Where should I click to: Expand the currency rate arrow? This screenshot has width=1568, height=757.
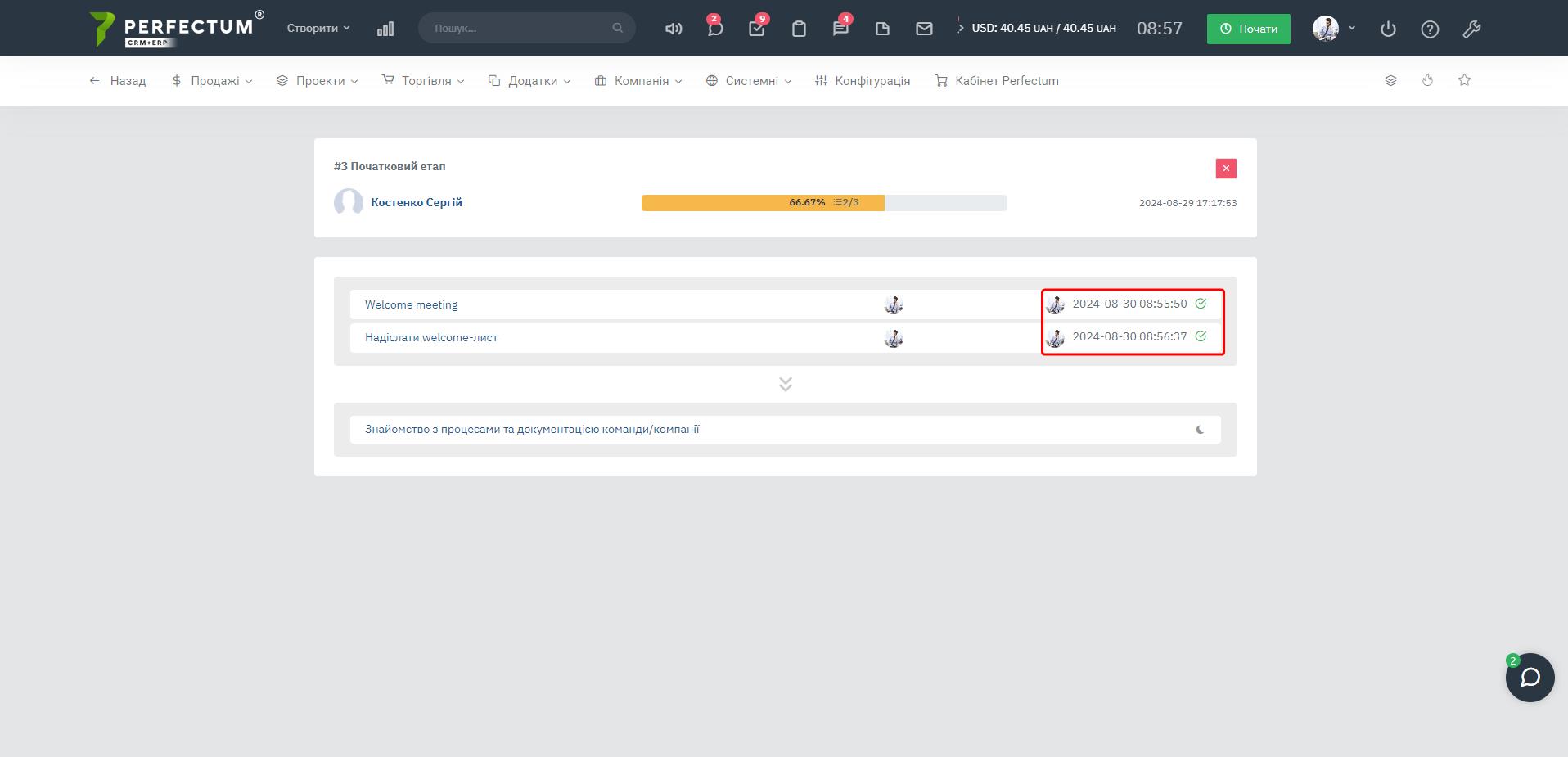pos(960,28)
